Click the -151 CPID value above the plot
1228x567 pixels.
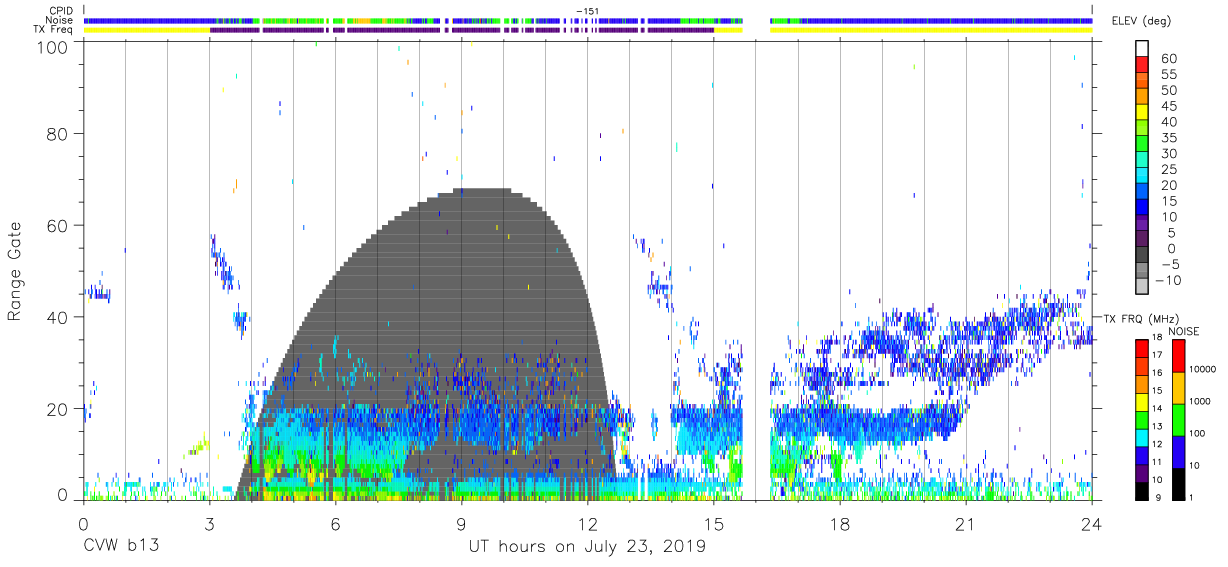587,11
